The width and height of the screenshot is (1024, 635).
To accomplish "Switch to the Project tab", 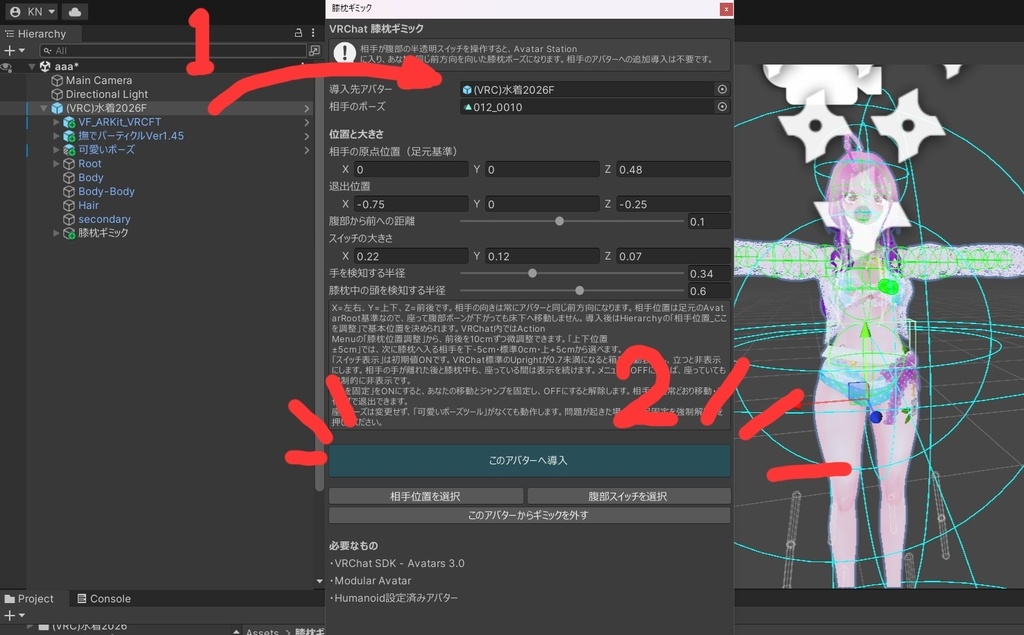I will click(29, 598).
